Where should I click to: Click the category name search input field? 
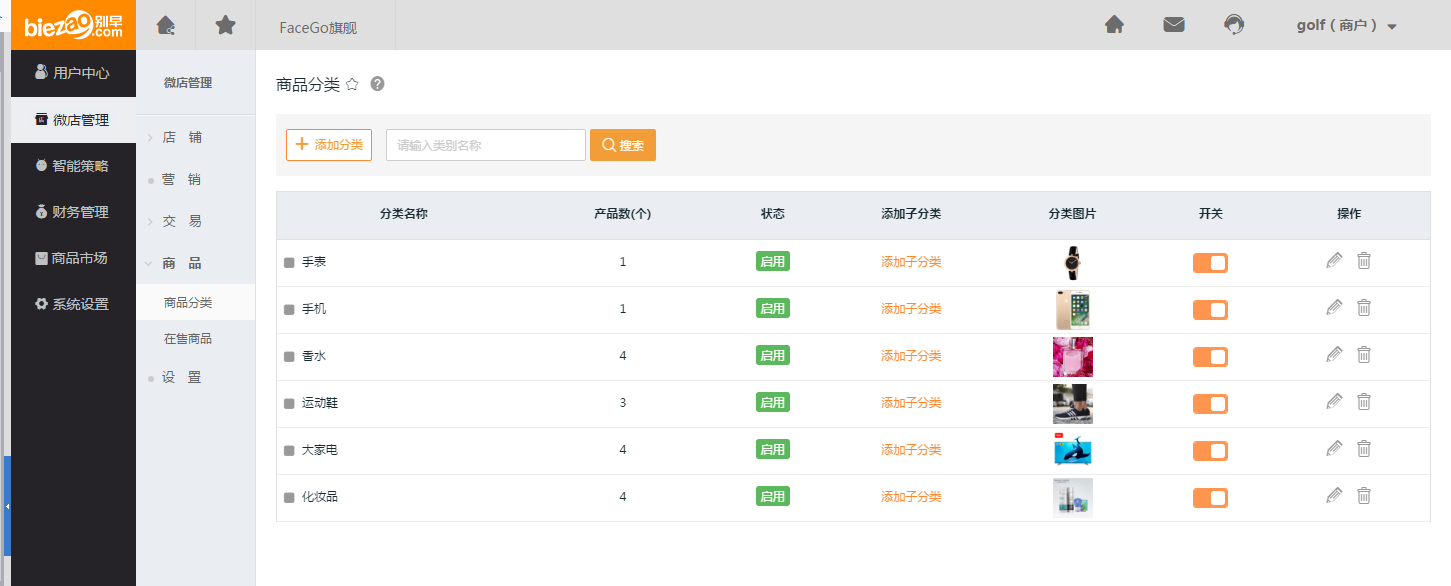tap(485, 145)
